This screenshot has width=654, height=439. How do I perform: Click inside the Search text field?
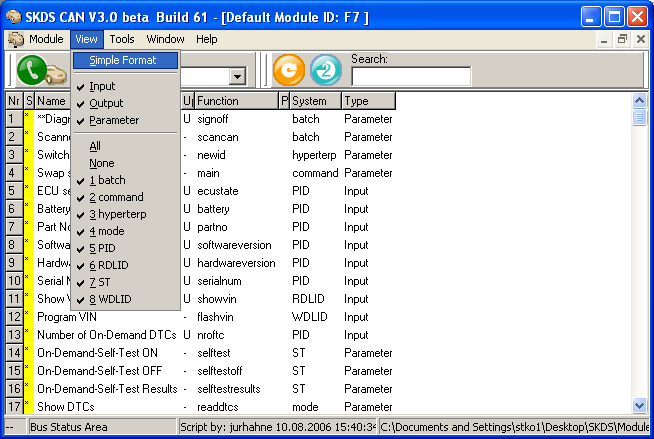click(x=410, y=76)
